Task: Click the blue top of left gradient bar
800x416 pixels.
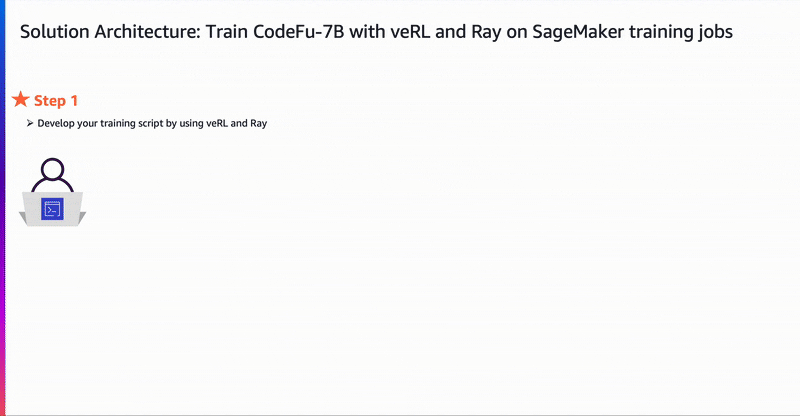Action: click(x=3, y=31)
